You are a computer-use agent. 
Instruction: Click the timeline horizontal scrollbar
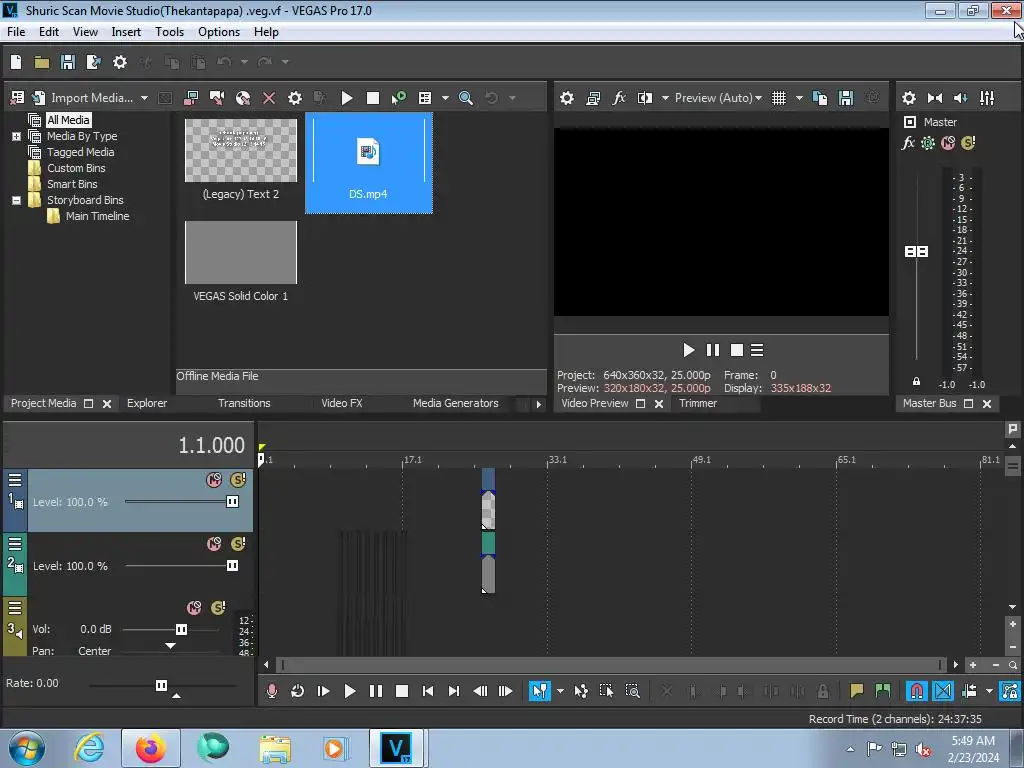[x=611, y=665]
